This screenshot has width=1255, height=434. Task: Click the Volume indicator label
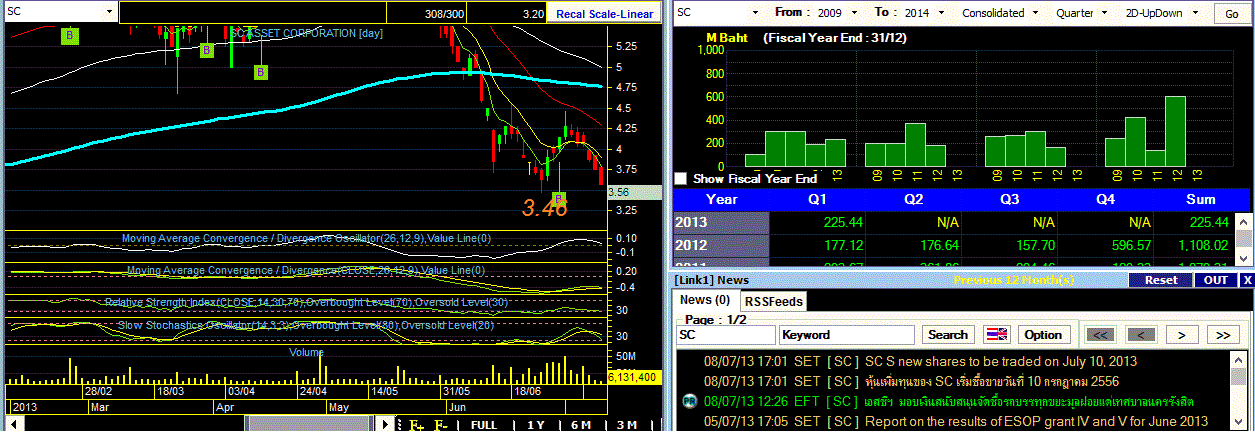306,352
